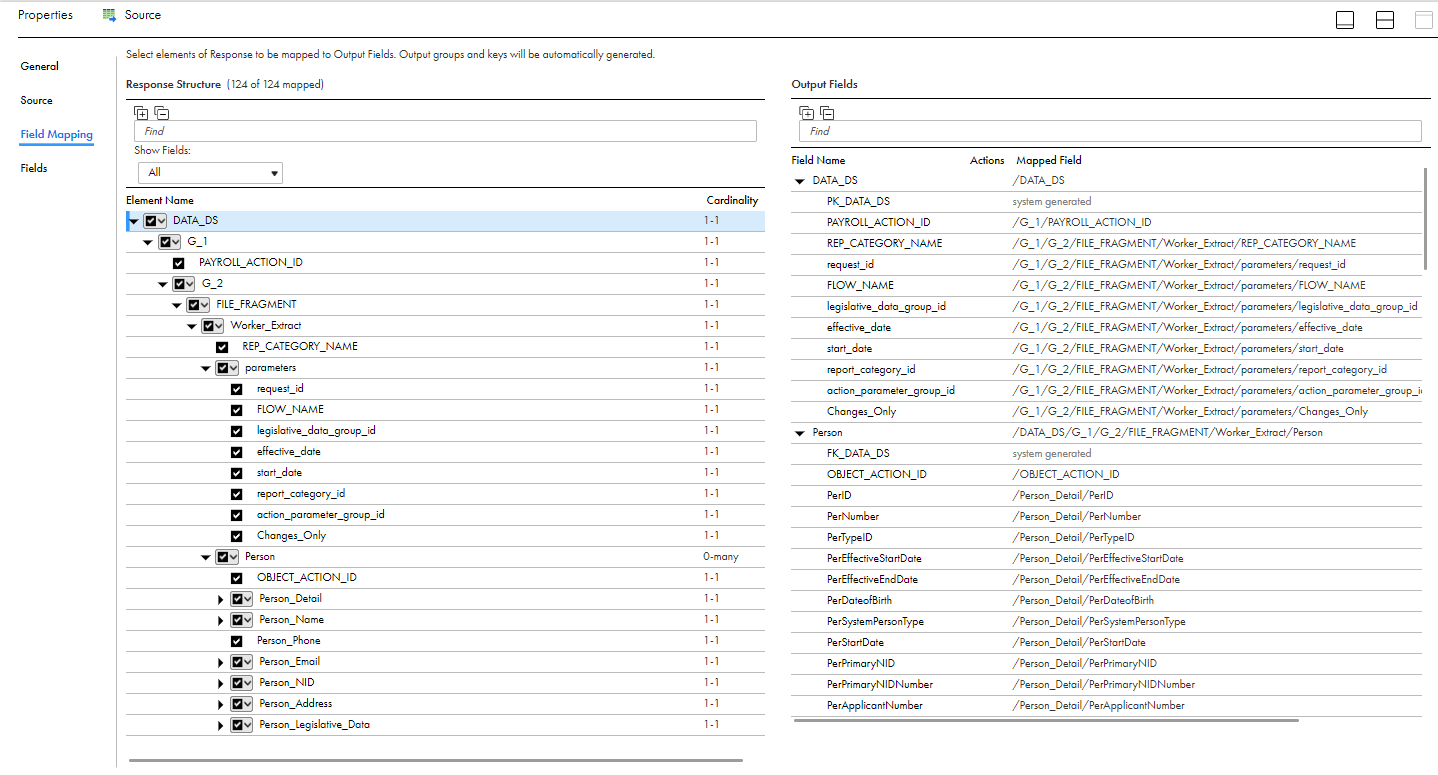Screen dimensions: 1438x775
Task: Collapse the G_2 tree node
Action: pyautogui.click(x=163, y=284)
